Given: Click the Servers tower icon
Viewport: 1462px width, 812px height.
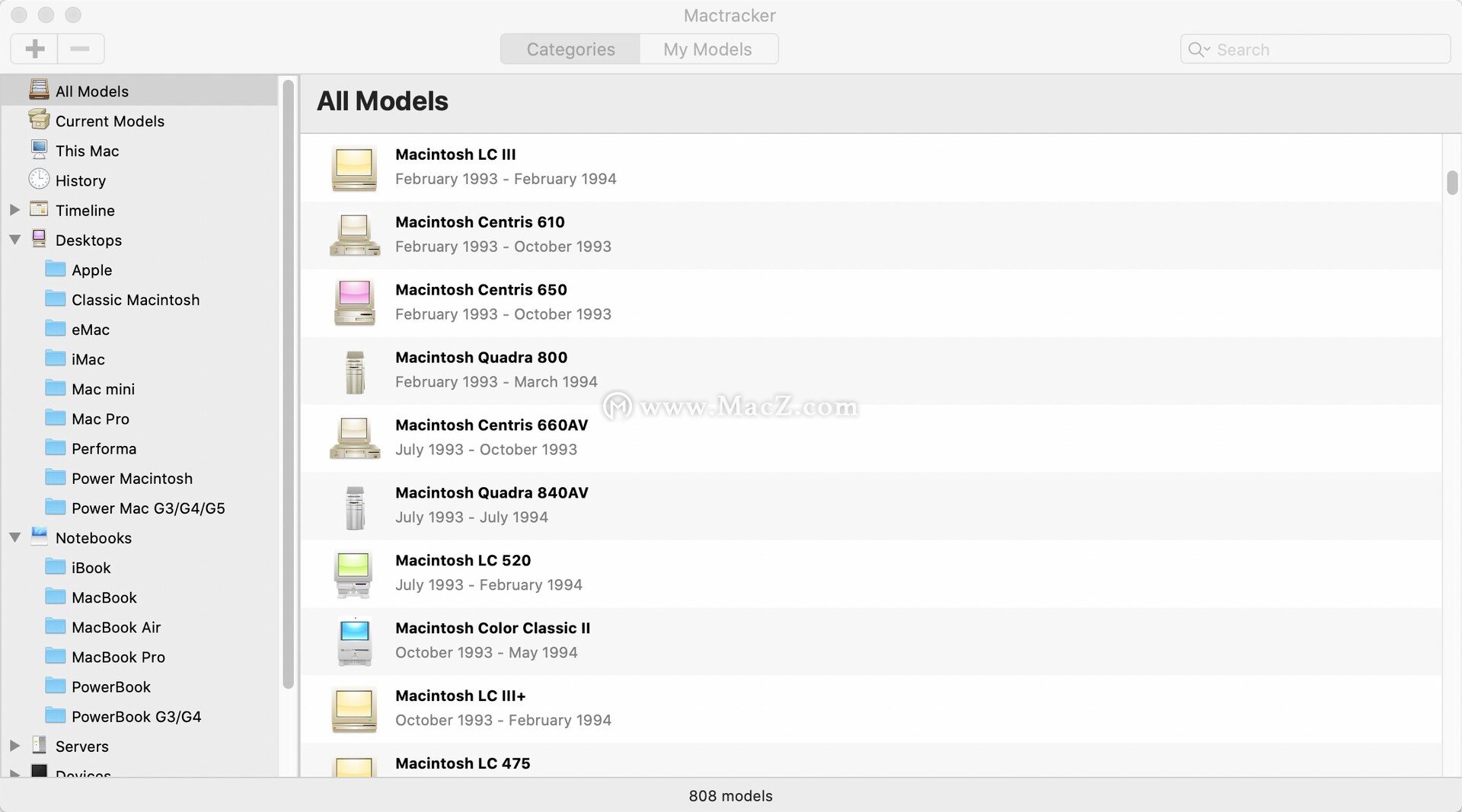Looking at the screenshot, I should click(39, 745).
